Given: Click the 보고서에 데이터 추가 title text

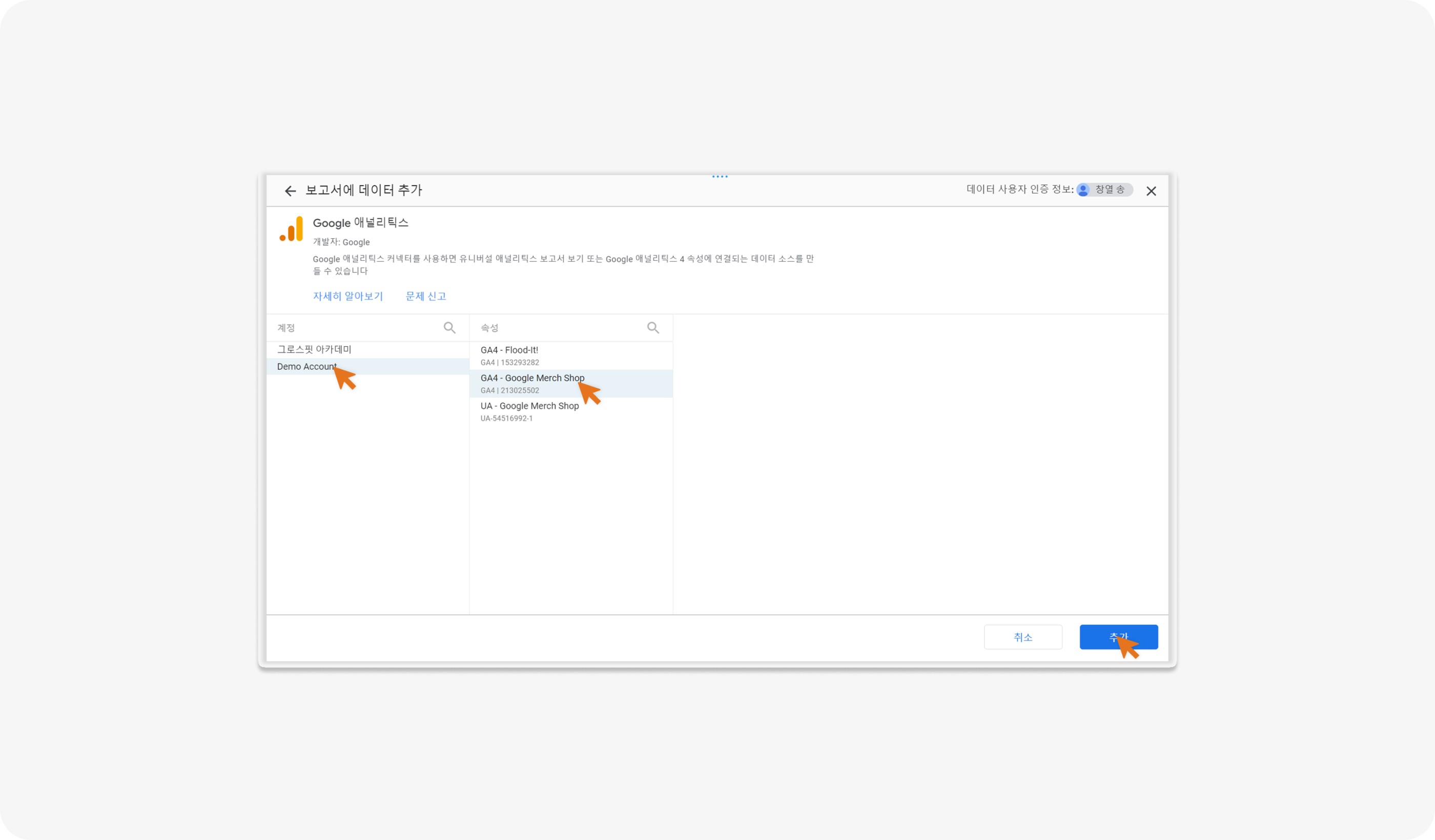Looking at the screenshot, I should click(x=364, y=190).
